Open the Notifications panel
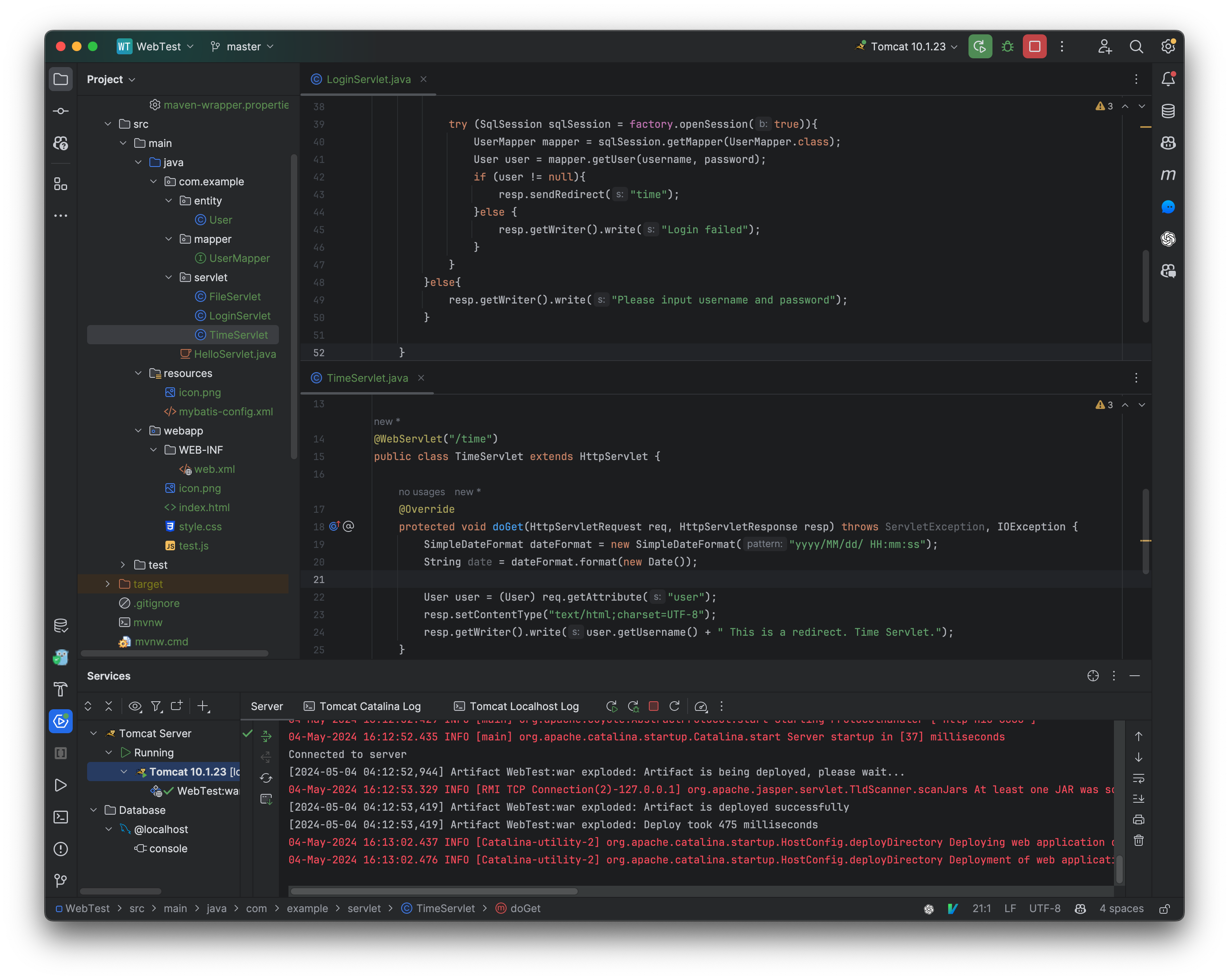Image resolution: width=1229 pixels, height=980 pixels. coord(1167,79)
